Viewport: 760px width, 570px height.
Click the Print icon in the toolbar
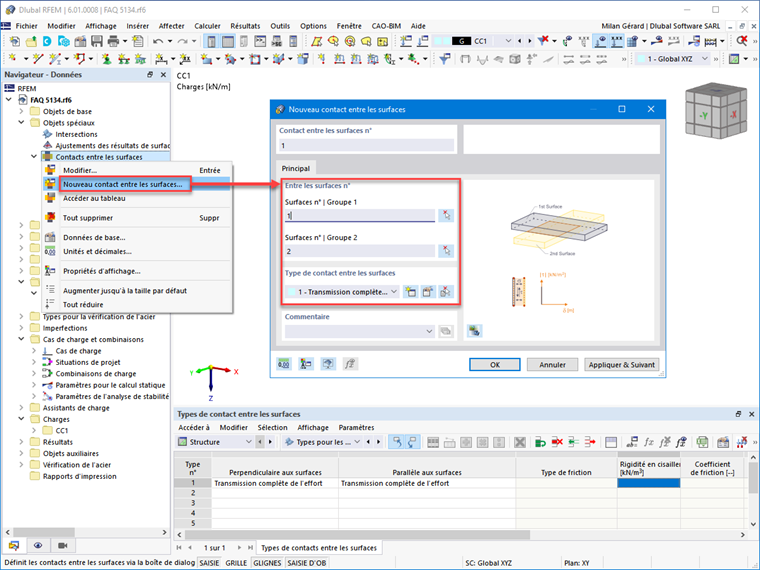click(113, 41)
